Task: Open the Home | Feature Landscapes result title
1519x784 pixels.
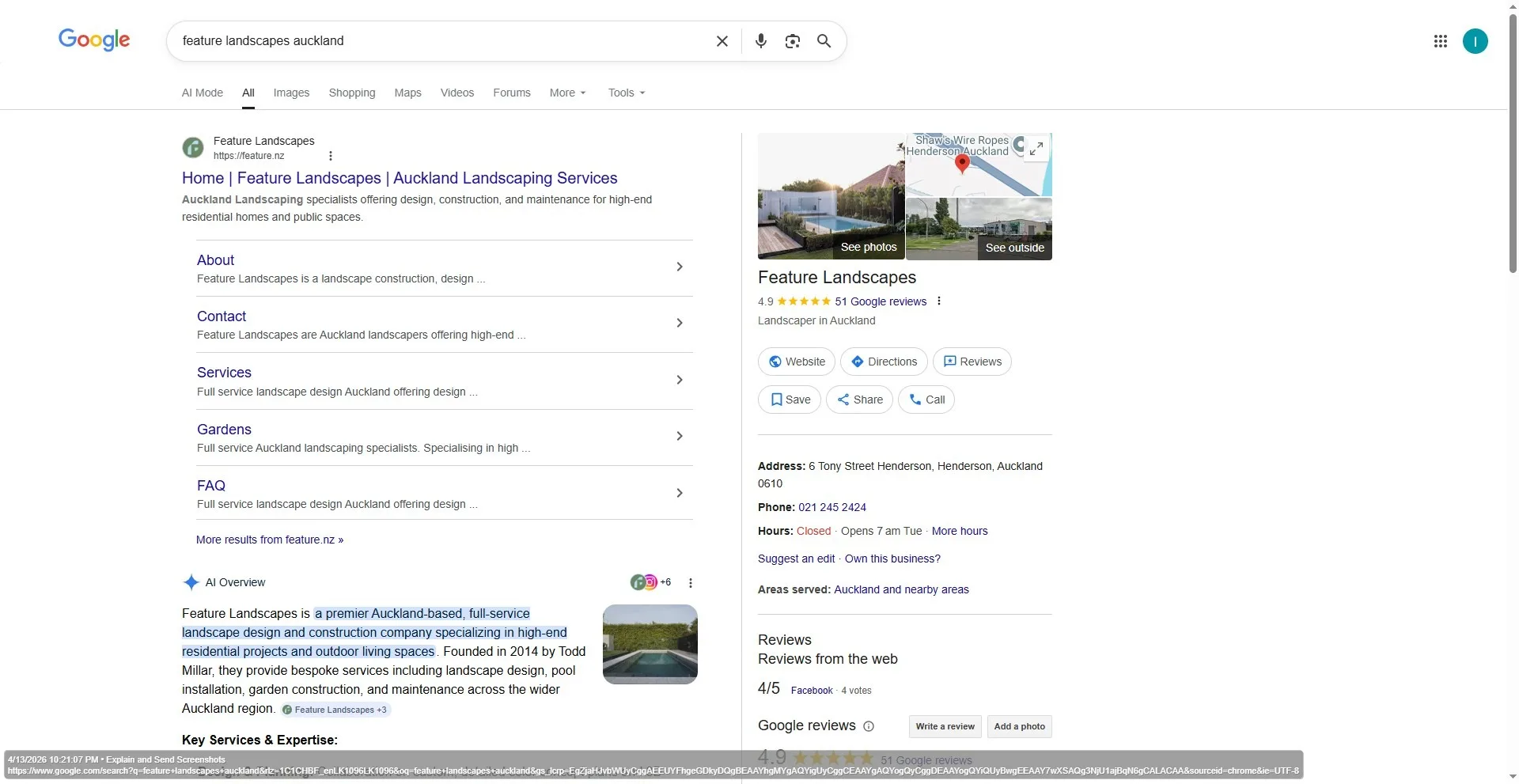Action: tap(400, 178)
